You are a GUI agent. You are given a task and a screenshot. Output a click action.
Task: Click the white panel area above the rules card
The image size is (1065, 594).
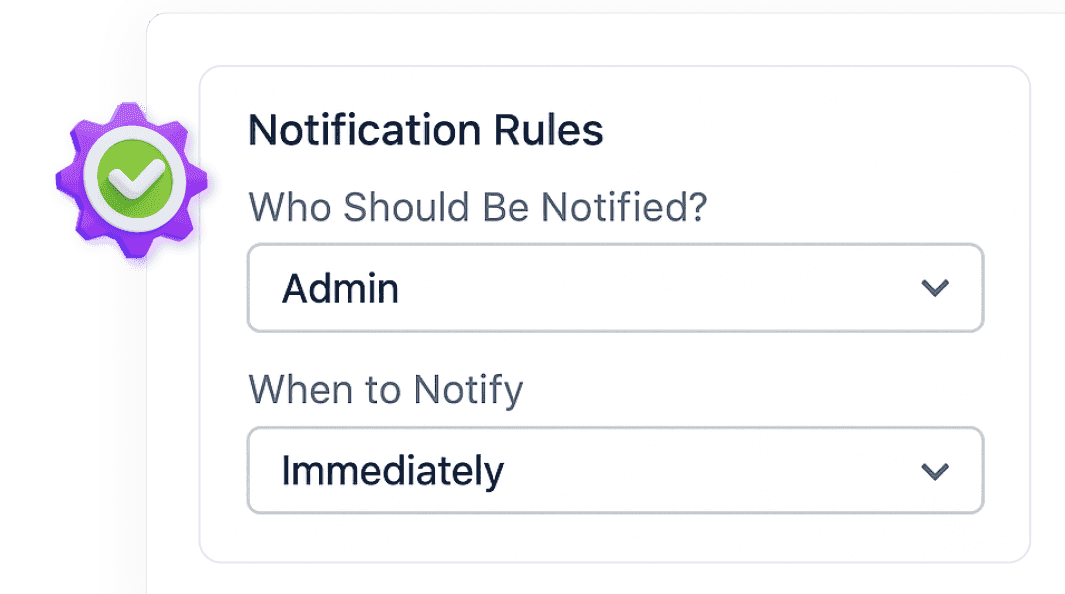point(600,40)
